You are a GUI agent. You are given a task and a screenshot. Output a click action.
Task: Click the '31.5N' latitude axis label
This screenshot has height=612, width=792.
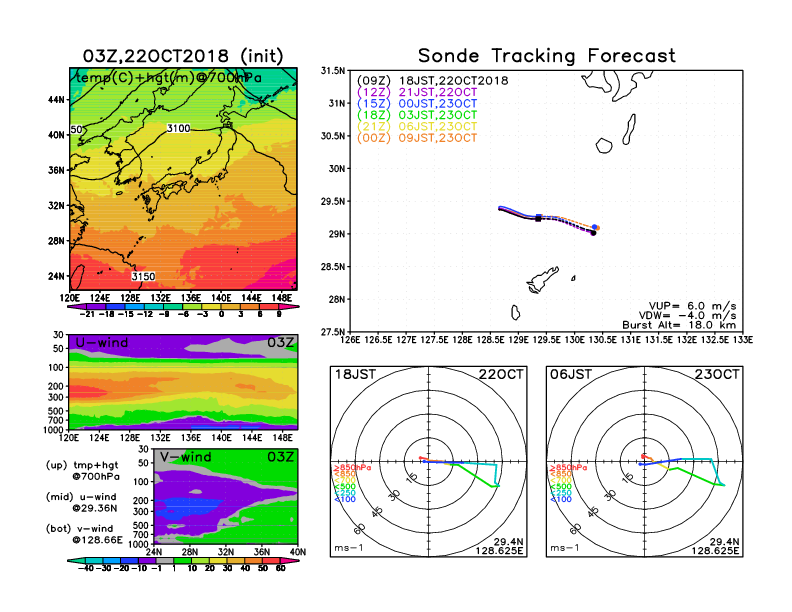[x=333, y=71]
